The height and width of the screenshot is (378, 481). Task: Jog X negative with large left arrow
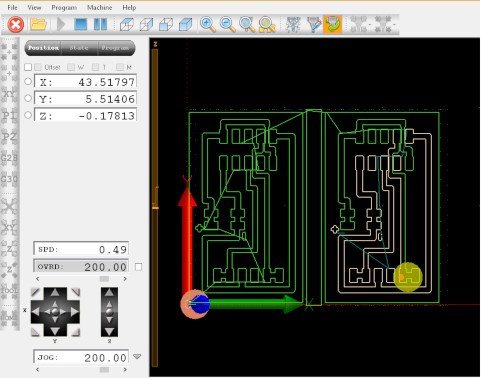[36, 312]
